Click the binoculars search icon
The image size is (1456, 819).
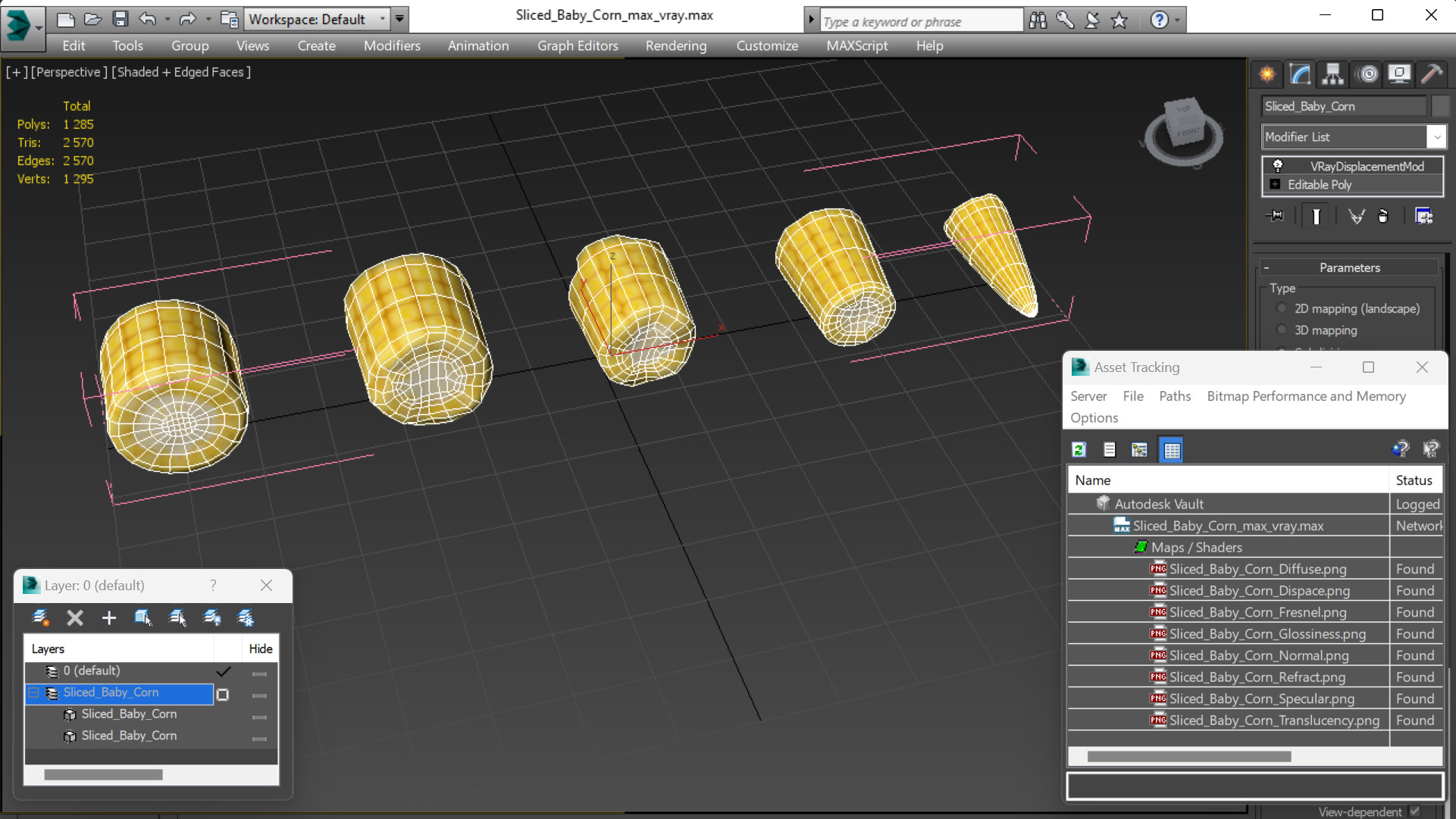(x=1038, y=20)
